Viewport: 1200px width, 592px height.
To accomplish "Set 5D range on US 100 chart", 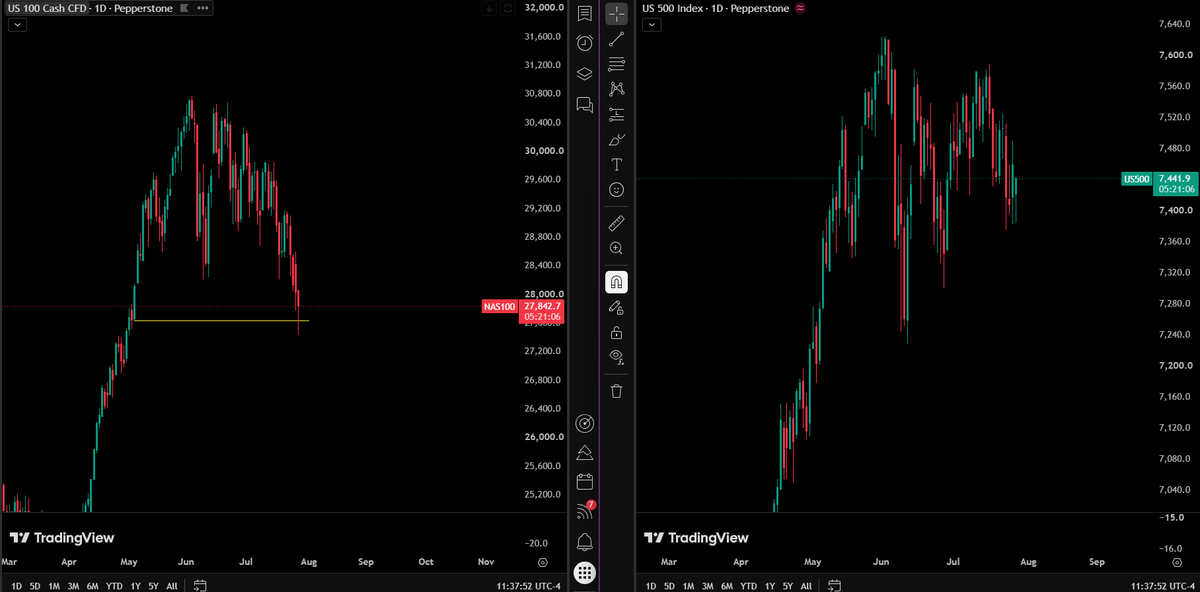I will [x=35, y=585].
